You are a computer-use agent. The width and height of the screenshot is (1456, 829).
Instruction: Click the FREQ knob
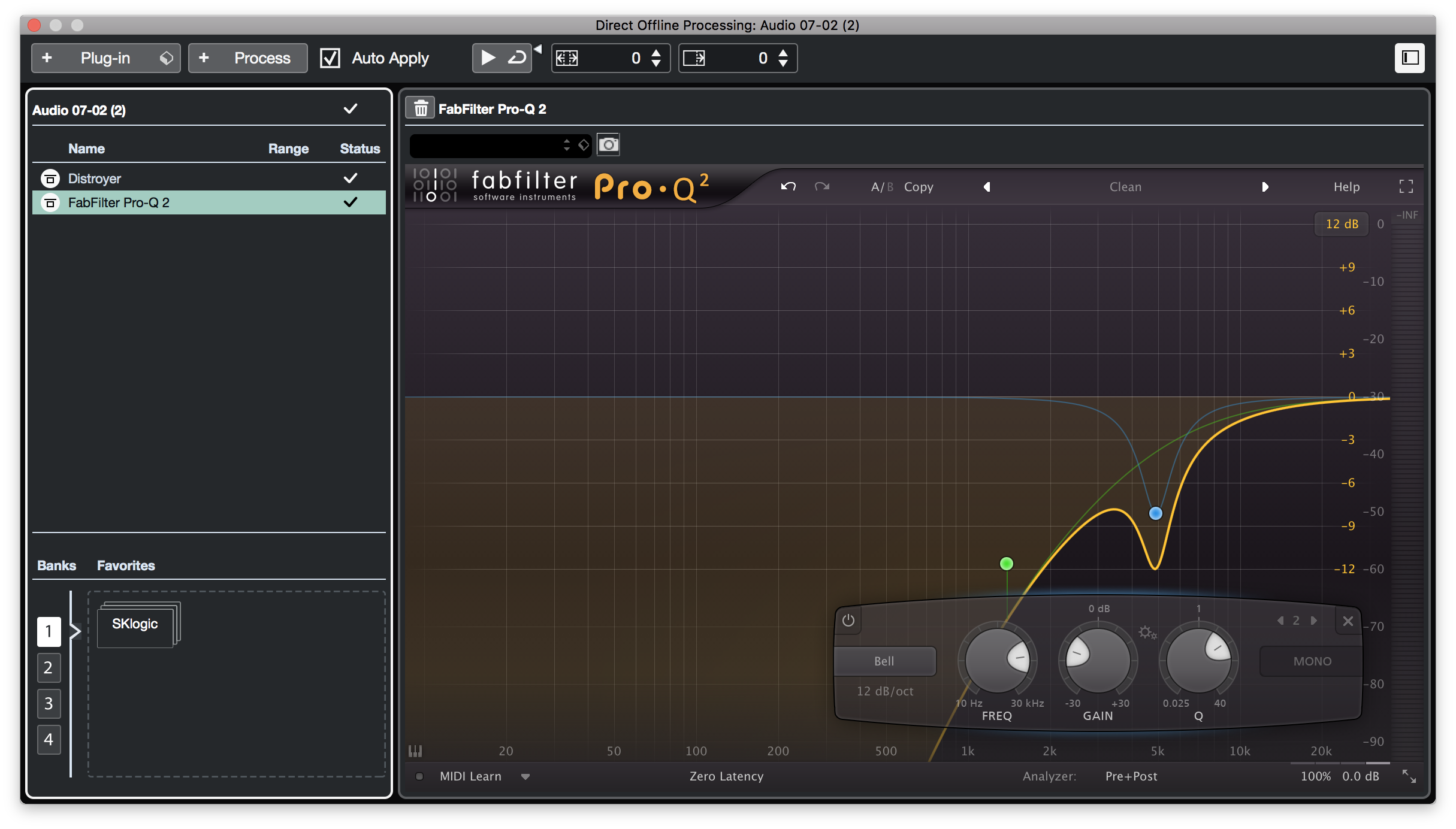(998, 660)
